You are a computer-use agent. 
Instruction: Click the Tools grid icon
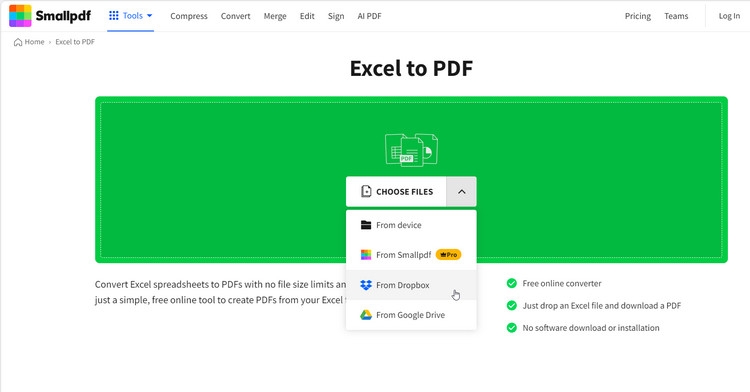point(114,16)
